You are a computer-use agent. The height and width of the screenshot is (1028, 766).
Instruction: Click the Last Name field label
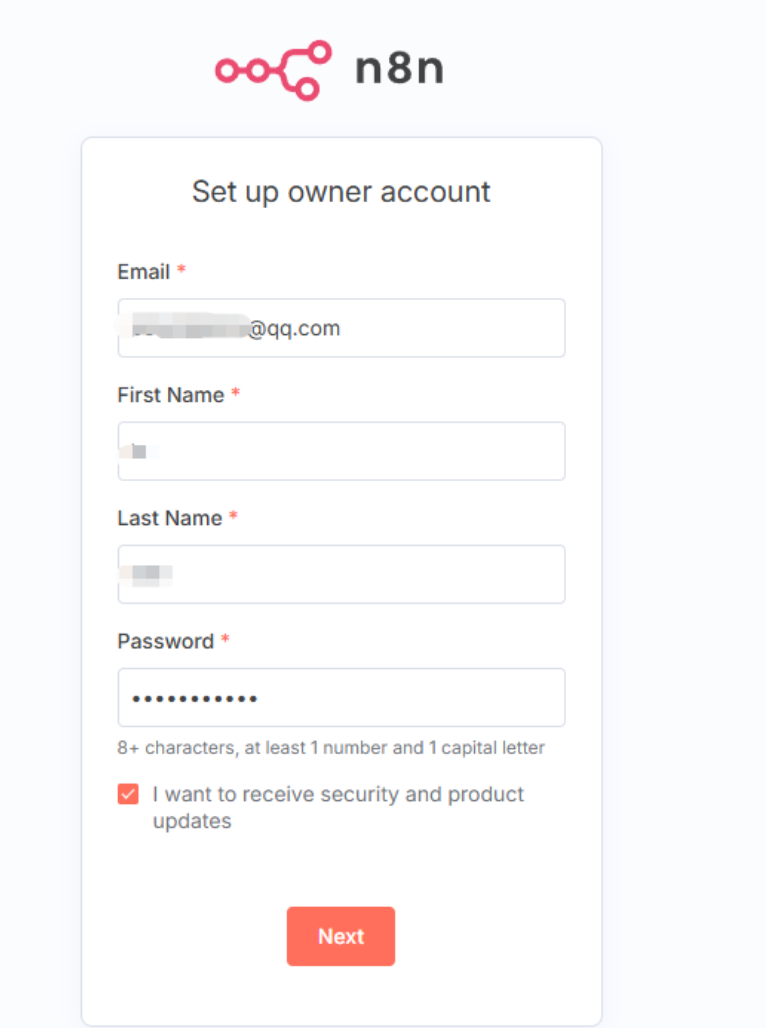pos(170,518)
